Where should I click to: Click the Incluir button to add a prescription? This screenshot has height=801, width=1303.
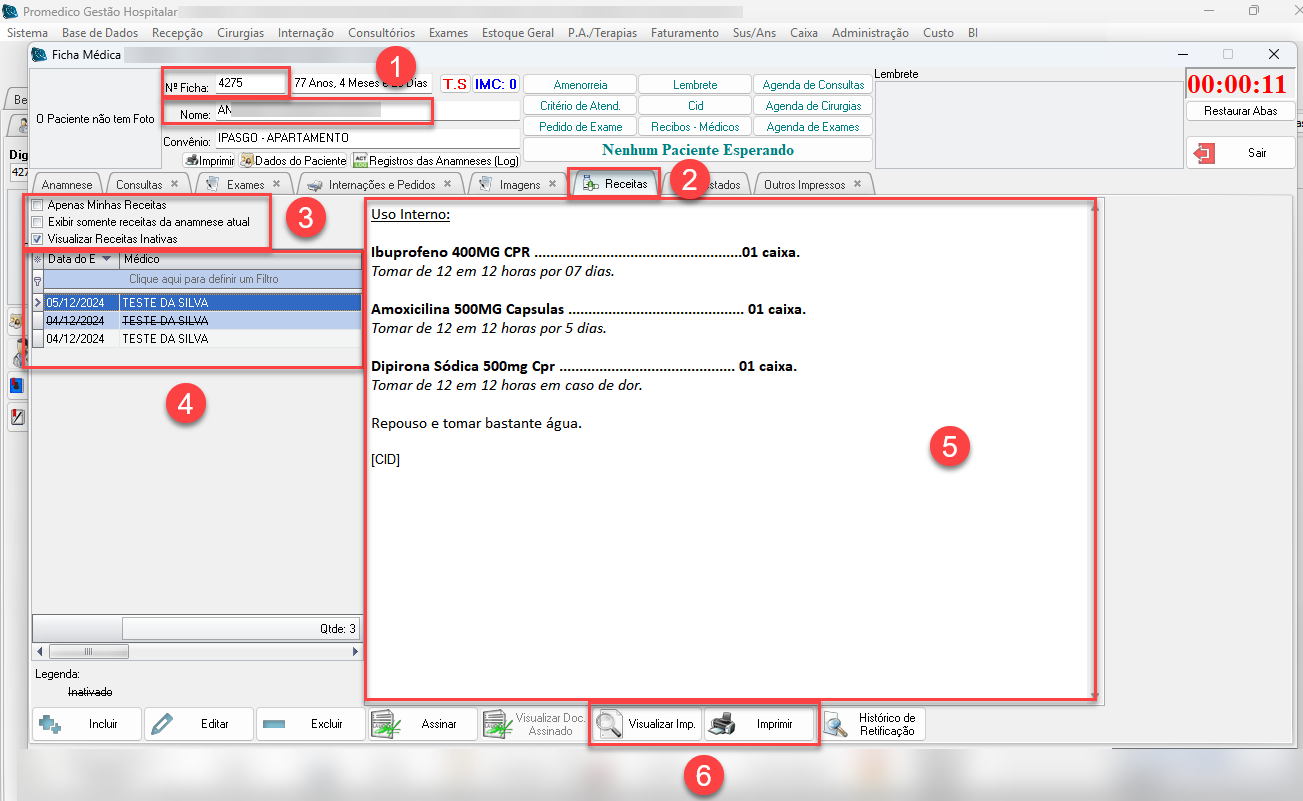(87, 724)
